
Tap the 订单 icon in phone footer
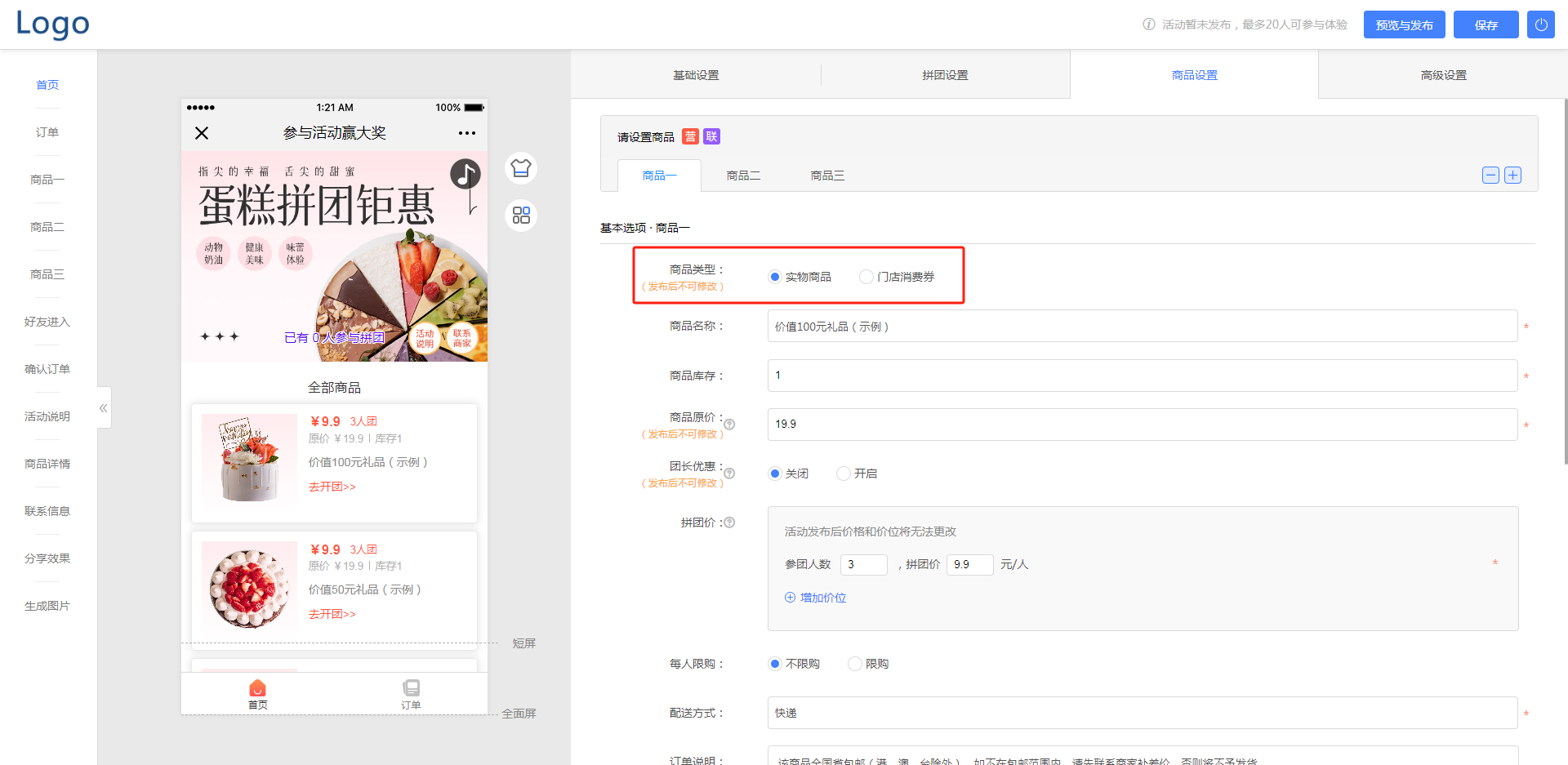click(411, 688)
